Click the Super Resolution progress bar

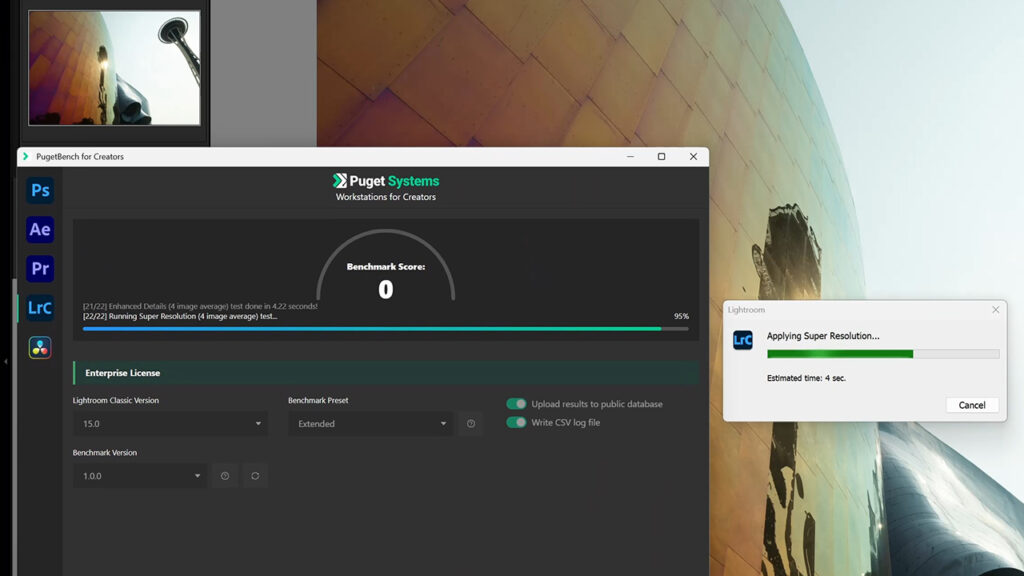883,354
